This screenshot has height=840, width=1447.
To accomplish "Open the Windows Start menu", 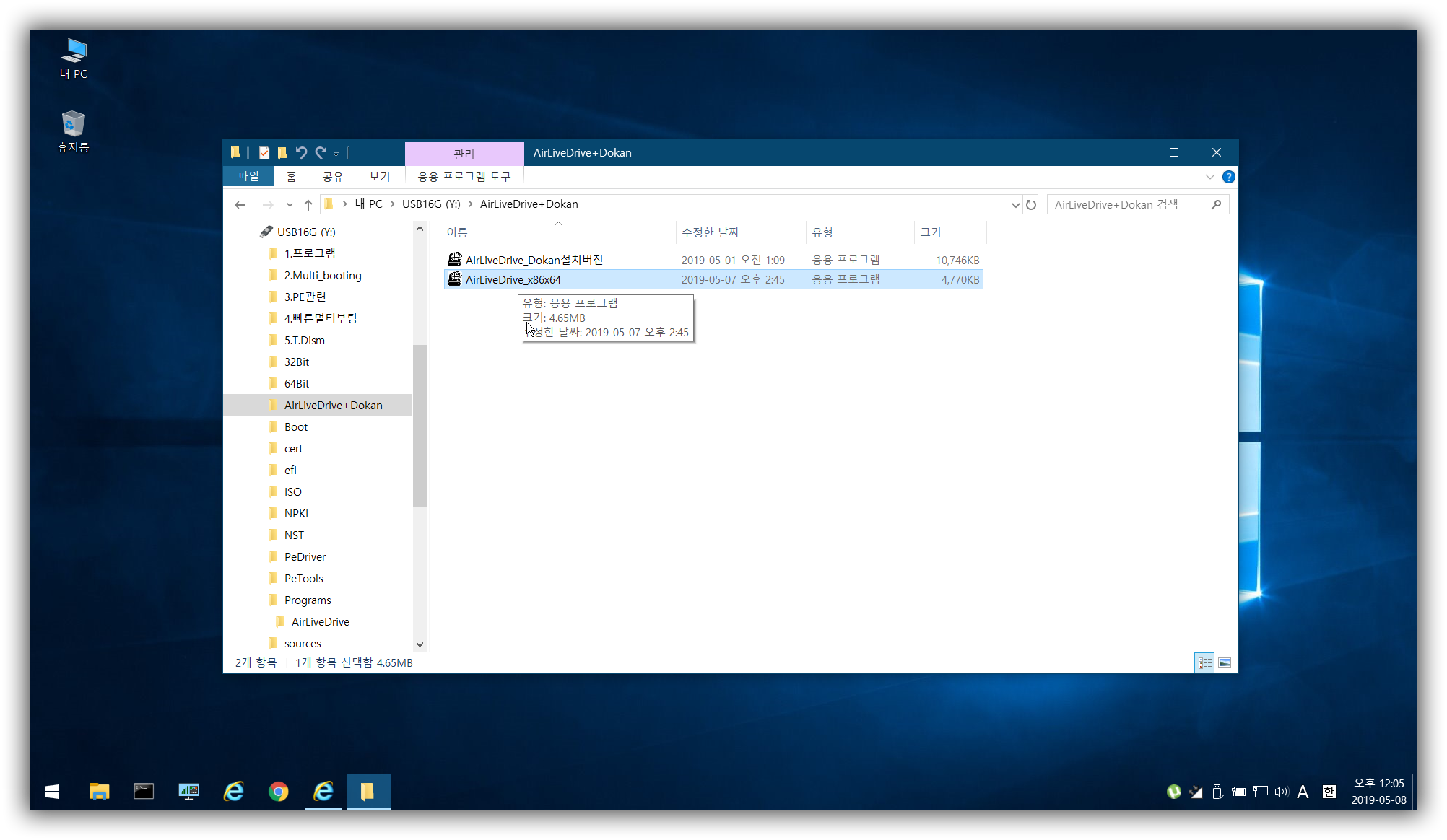I will [x=52, y=792].
